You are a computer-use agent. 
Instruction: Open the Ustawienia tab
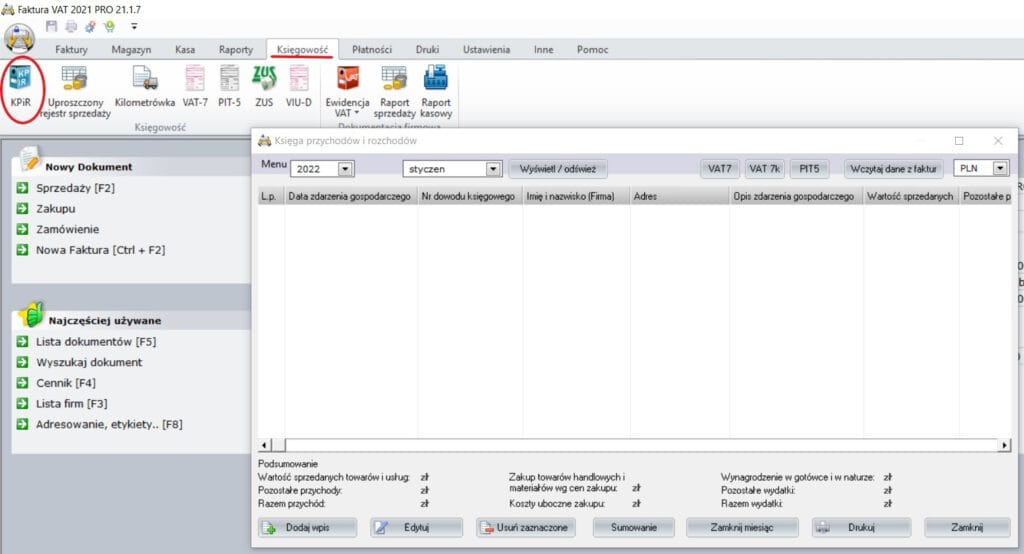point(485,49)
